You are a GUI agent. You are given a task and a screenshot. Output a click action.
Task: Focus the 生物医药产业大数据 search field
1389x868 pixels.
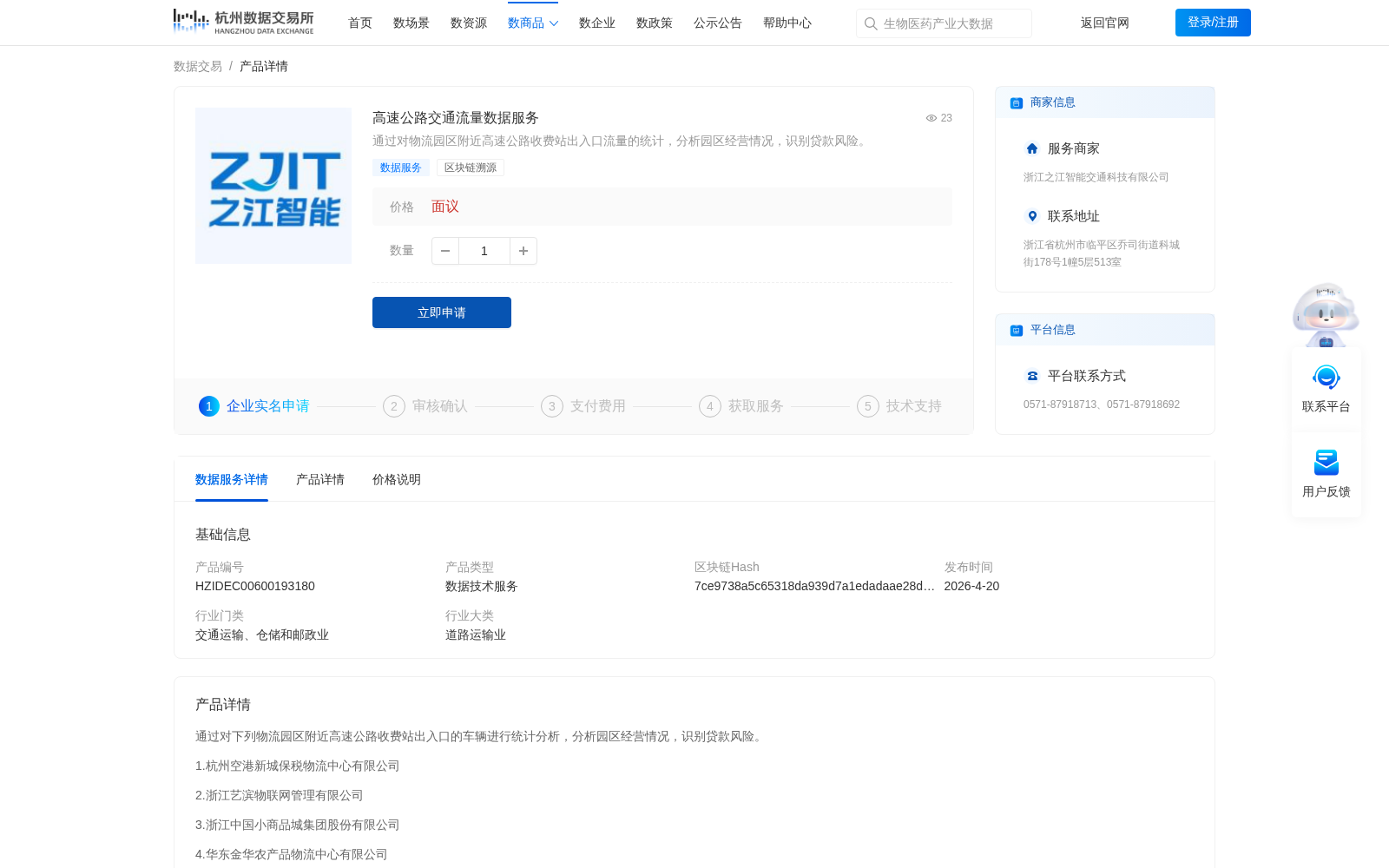click(944, 23)
